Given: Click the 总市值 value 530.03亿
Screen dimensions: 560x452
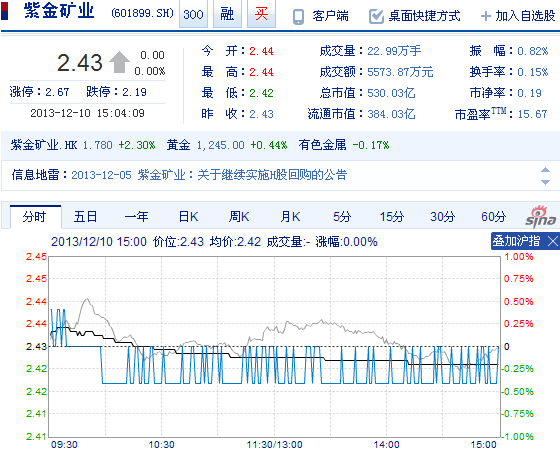Looking at the screenshot, I should coord(391,93).
